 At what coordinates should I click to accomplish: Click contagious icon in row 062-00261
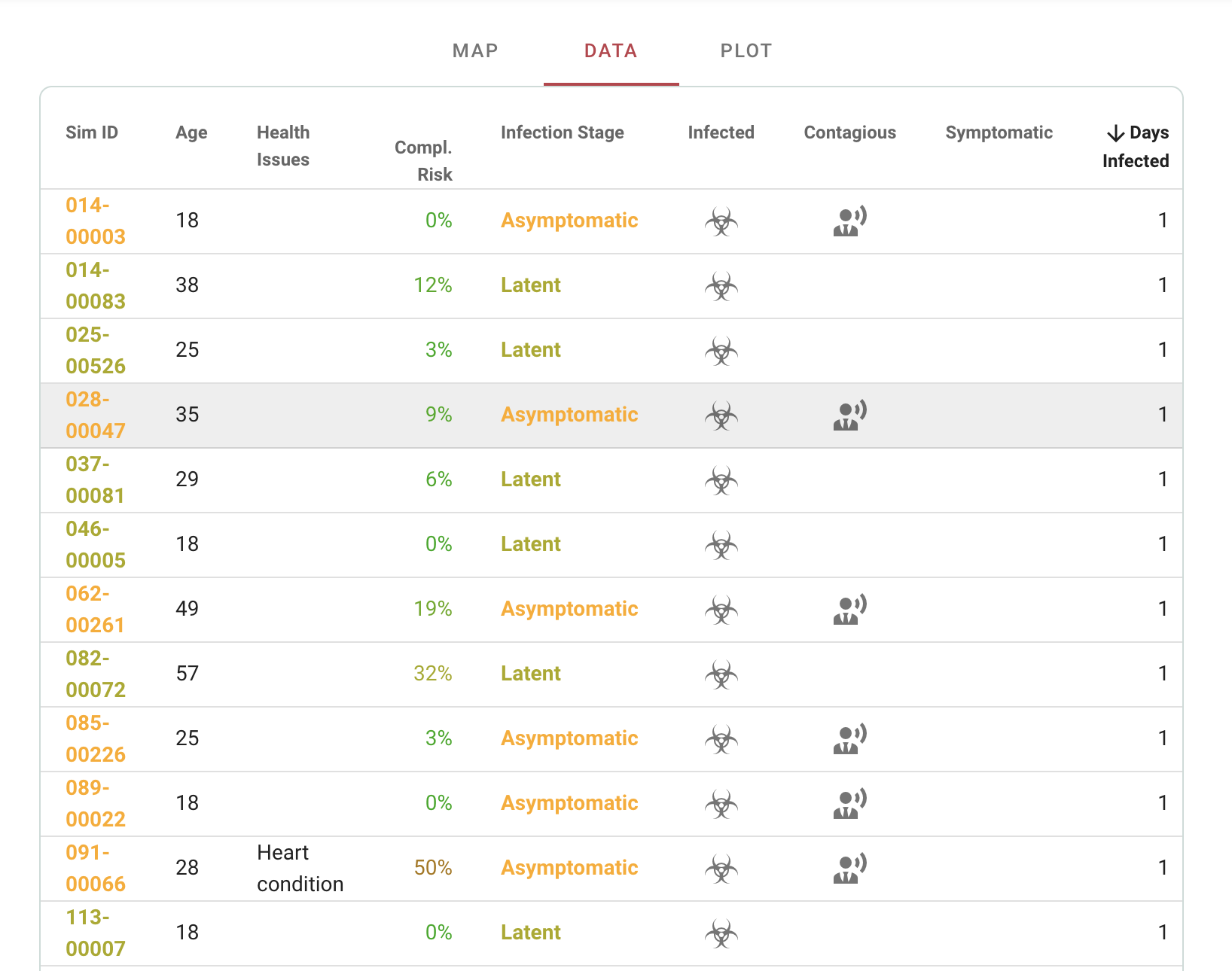[849, 610]
